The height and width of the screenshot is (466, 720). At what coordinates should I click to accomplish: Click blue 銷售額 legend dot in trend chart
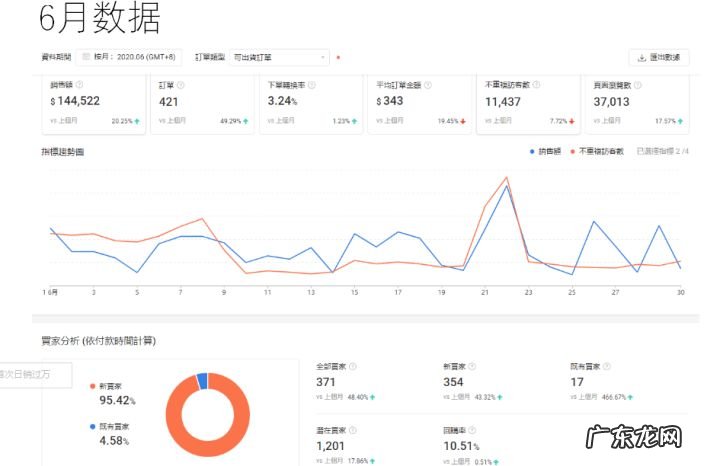coord(532,152)
